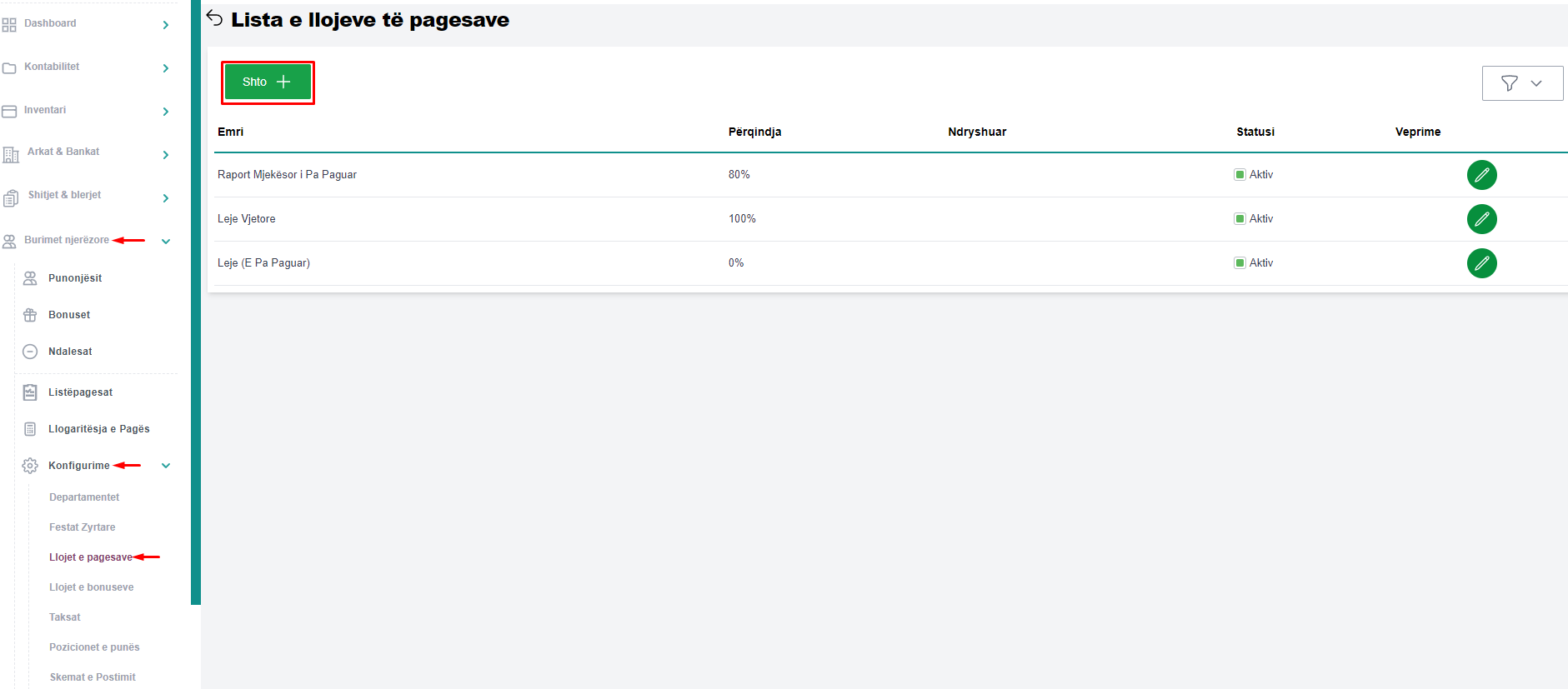Open the Departamentet link
This screenshot has width=1568, height=689.
pyautogui.click(x=84, y=497)
